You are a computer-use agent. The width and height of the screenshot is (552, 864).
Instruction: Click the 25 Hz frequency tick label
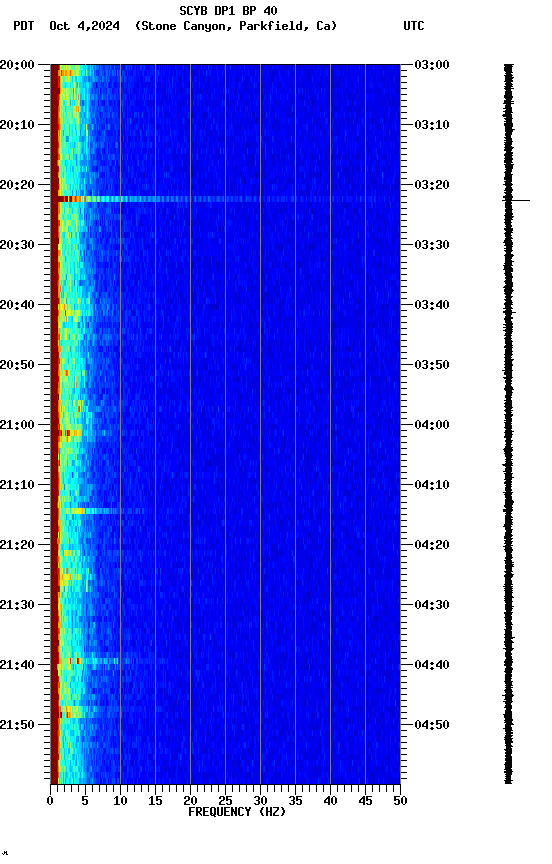[225, 802]
